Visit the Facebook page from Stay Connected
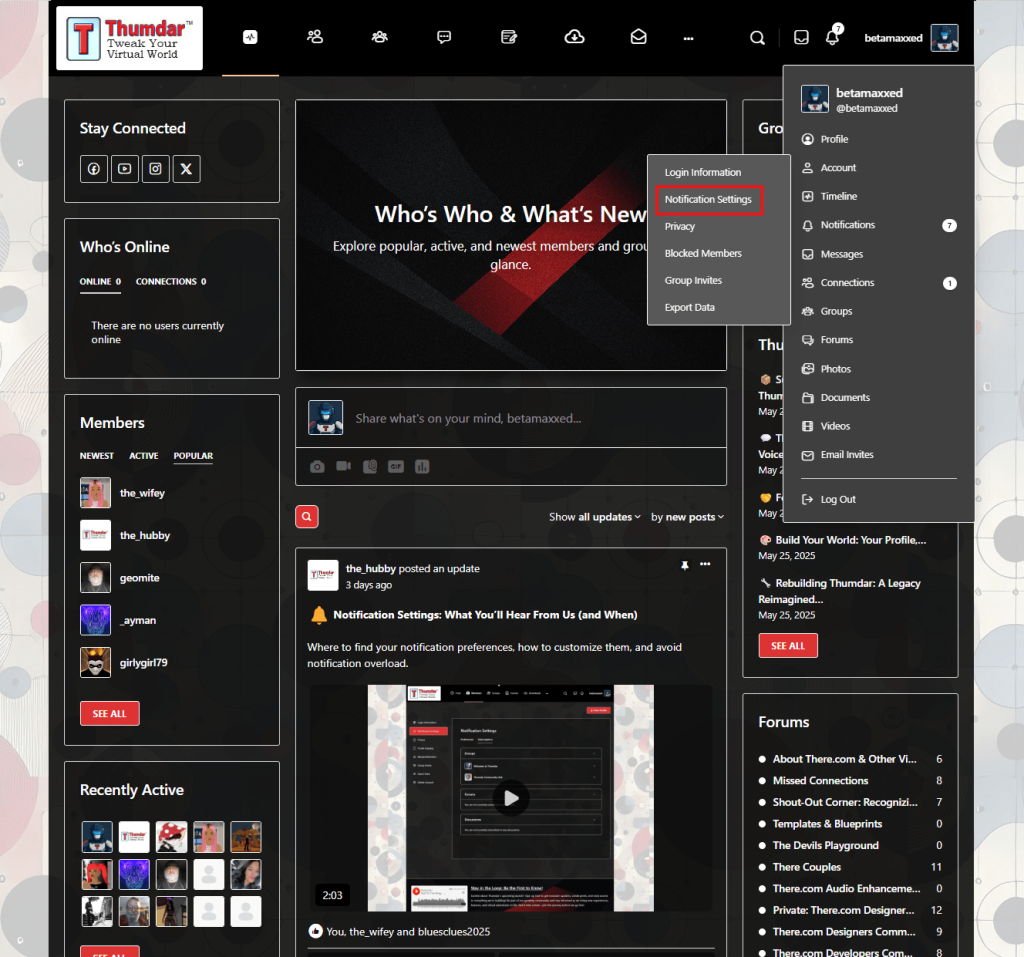The height and width of the screenshot is (957, 1024). click(94, 169)
